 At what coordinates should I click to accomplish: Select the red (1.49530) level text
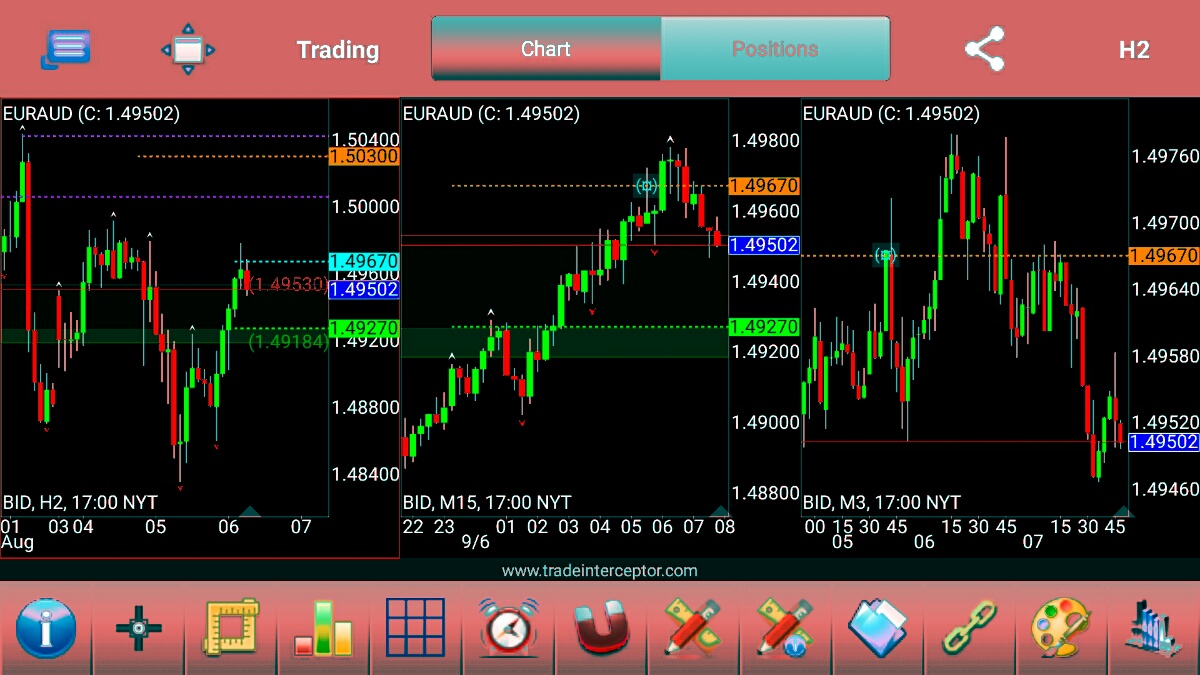(288, 285)
